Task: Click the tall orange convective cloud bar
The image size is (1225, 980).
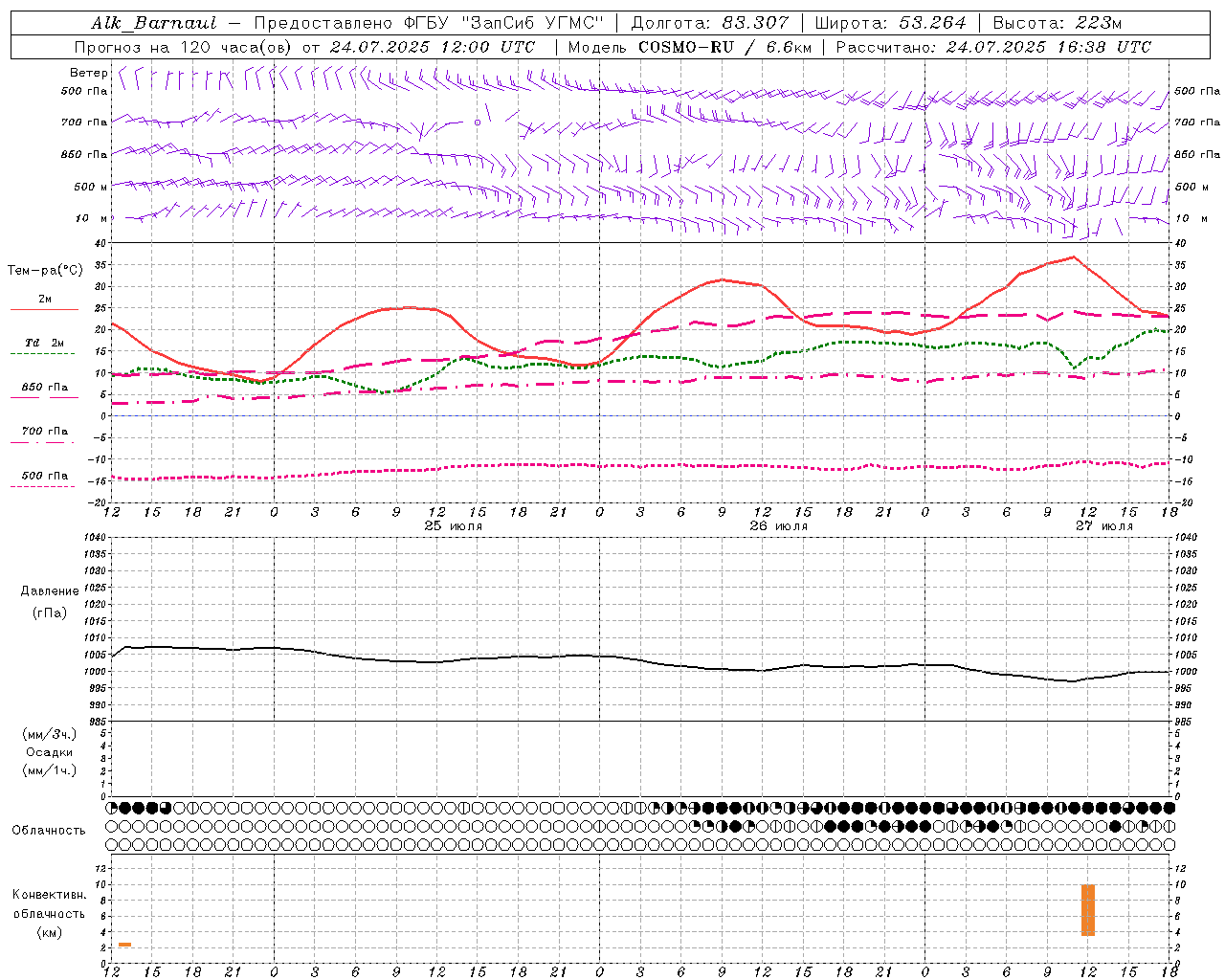Action: [1088, 910]
